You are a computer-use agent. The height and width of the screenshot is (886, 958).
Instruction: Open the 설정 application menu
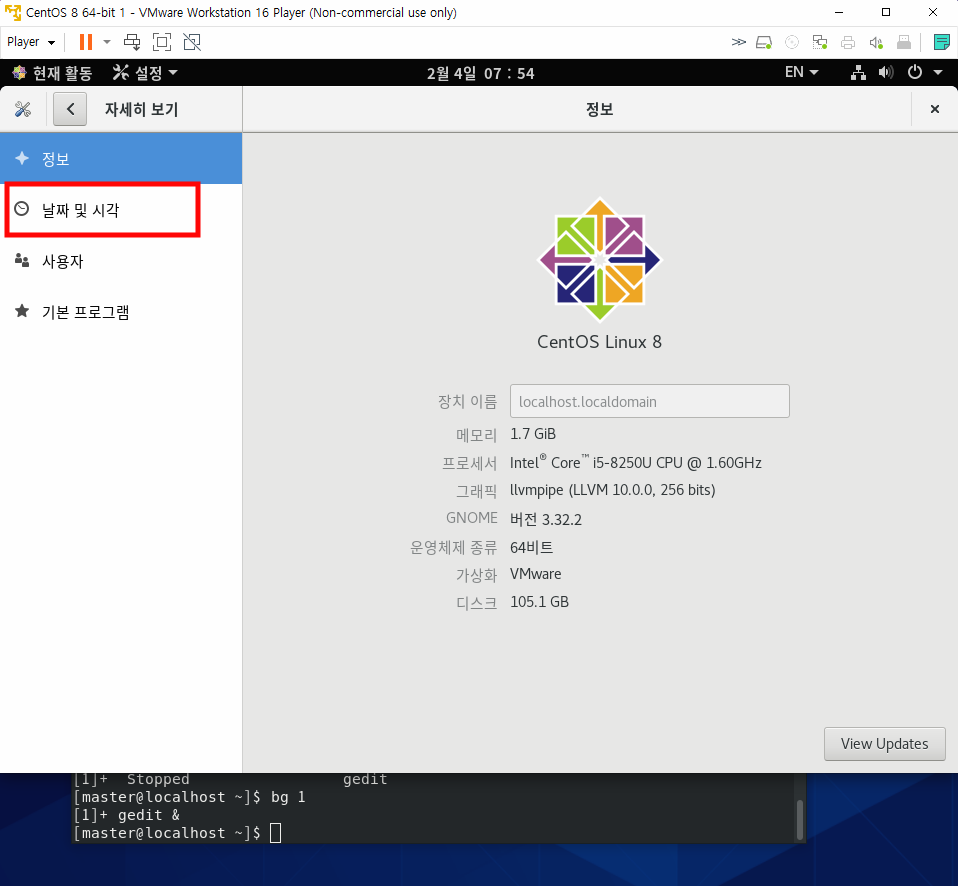[145, 73]
